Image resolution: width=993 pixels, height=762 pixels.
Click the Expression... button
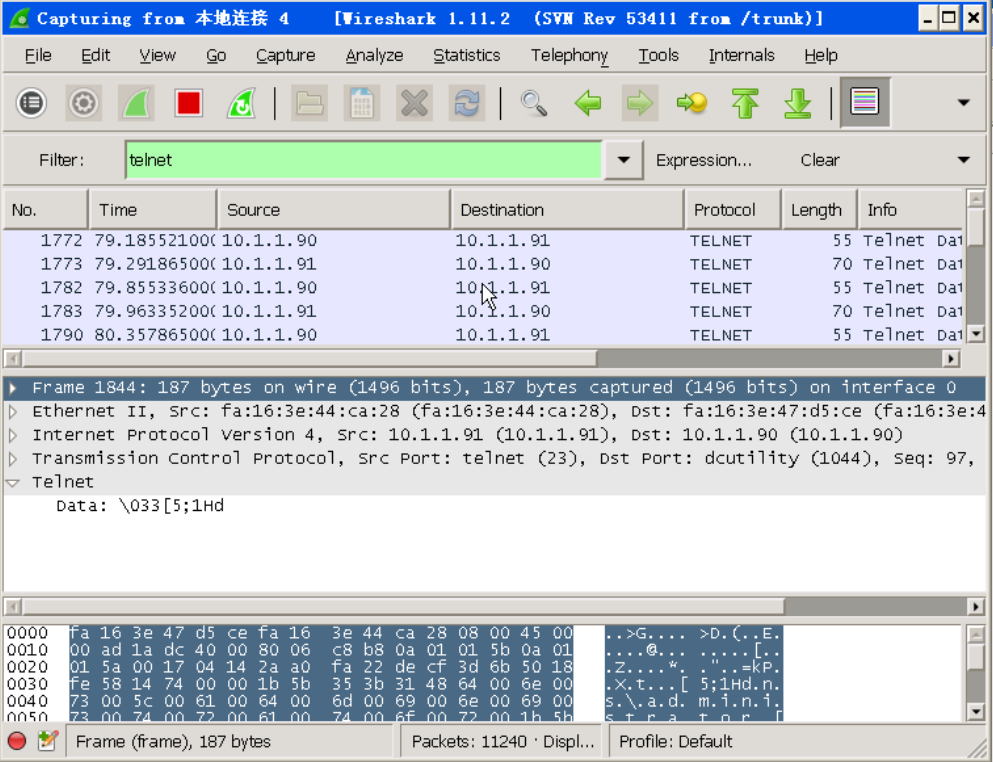[x=704, y=160]
